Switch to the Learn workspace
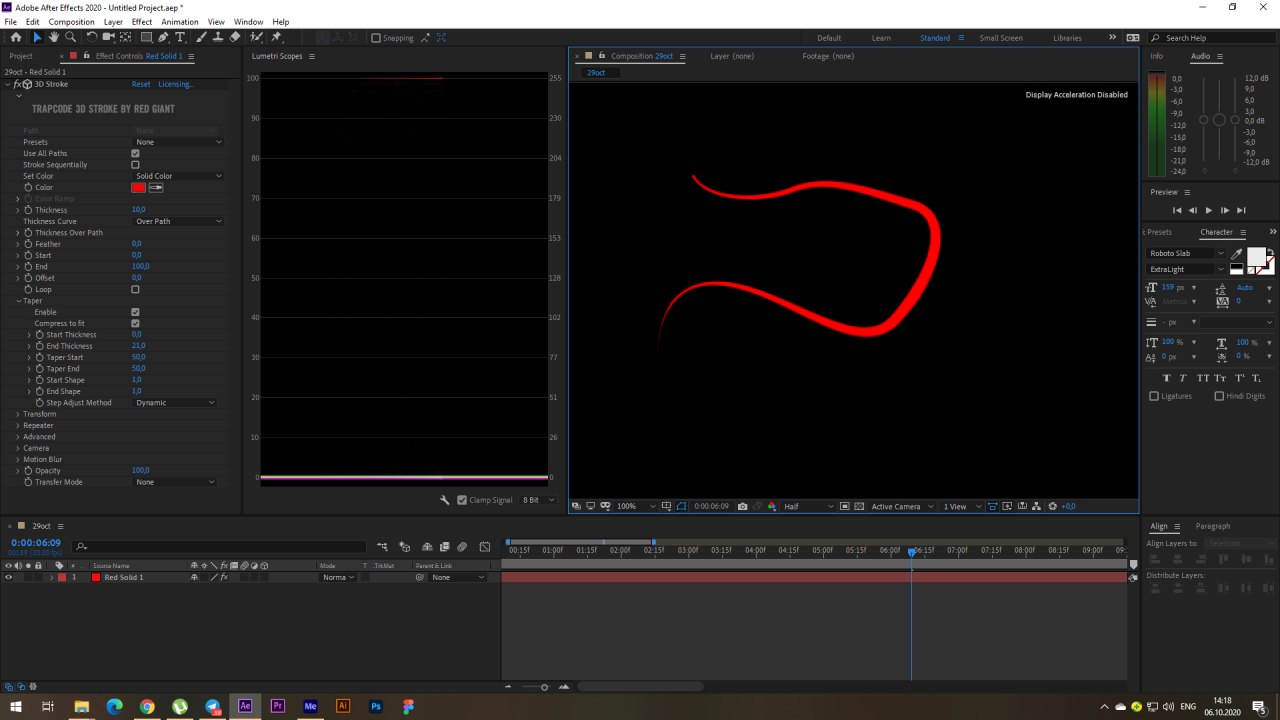This screenshot has height=720, width=1280. [x=881, y=38]
